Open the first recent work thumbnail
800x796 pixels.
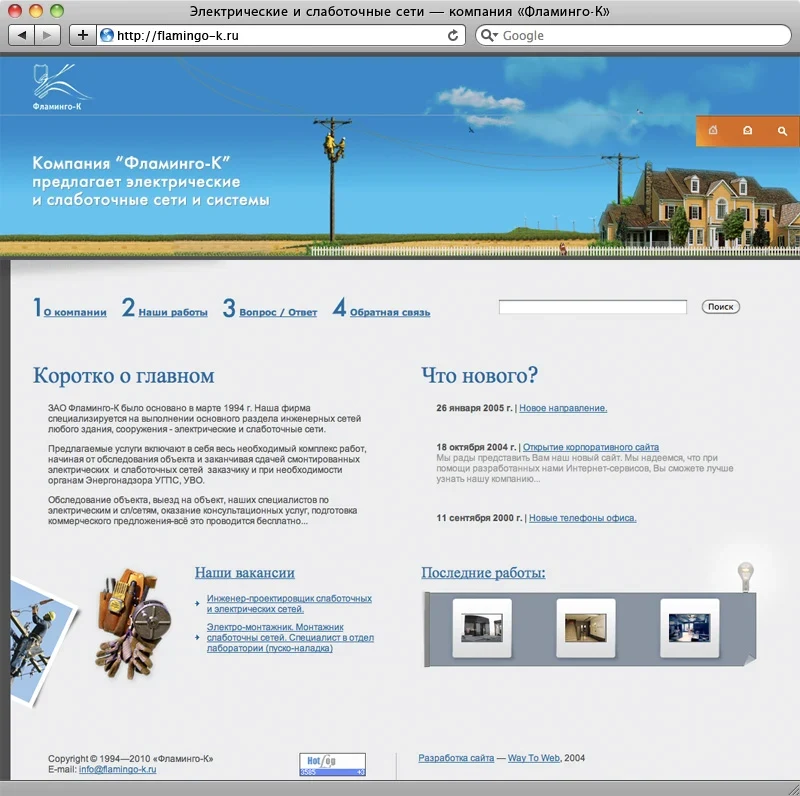pos(482,628)
